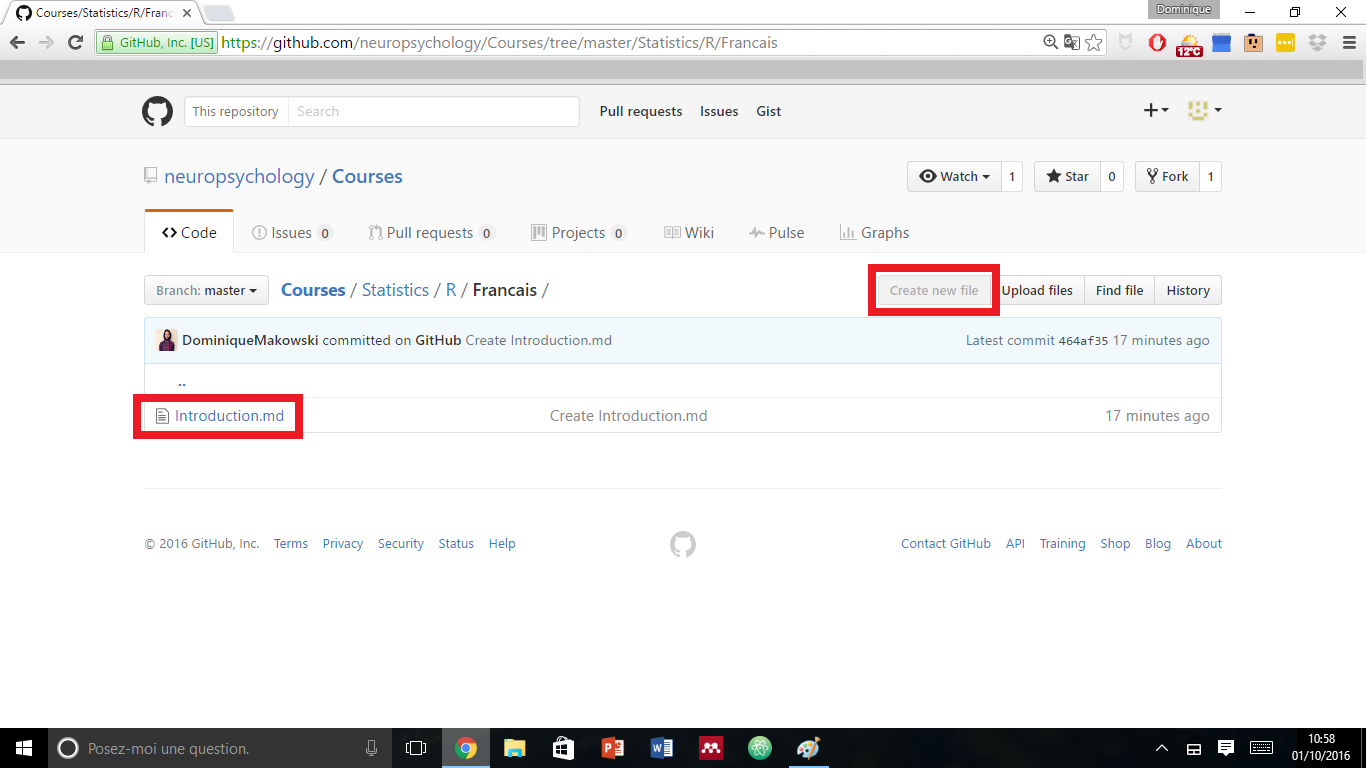Focus the GitHub repository search field

point(433,111)
